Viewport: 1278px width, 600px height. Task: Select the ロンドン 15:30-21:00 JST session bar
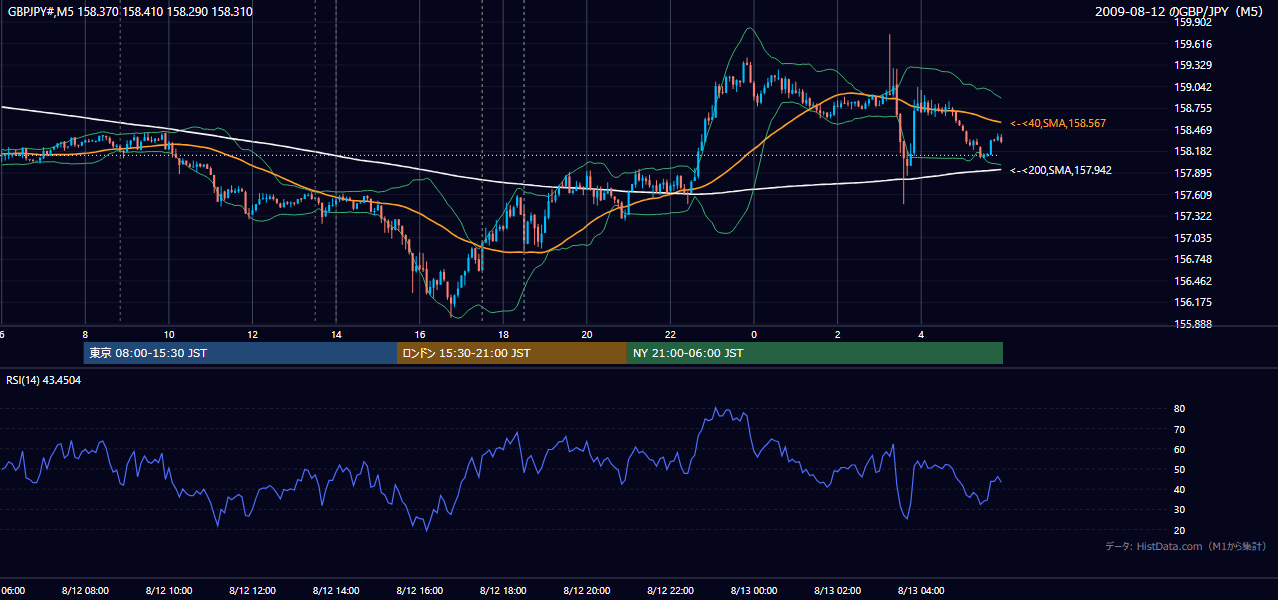click(x=512, y=353)
